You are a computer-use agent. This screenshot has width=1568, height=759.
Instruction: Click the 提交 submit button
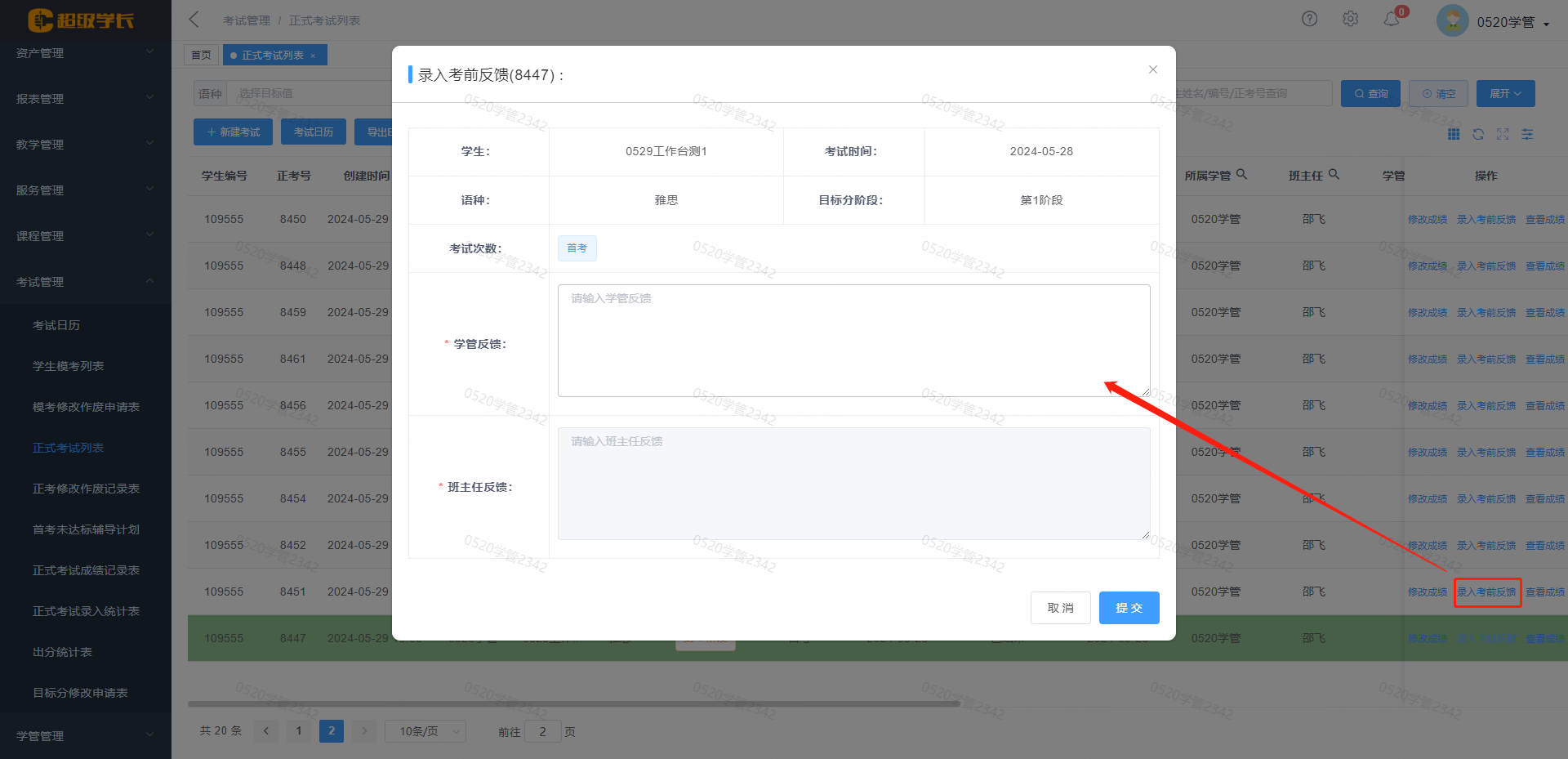1129,608
